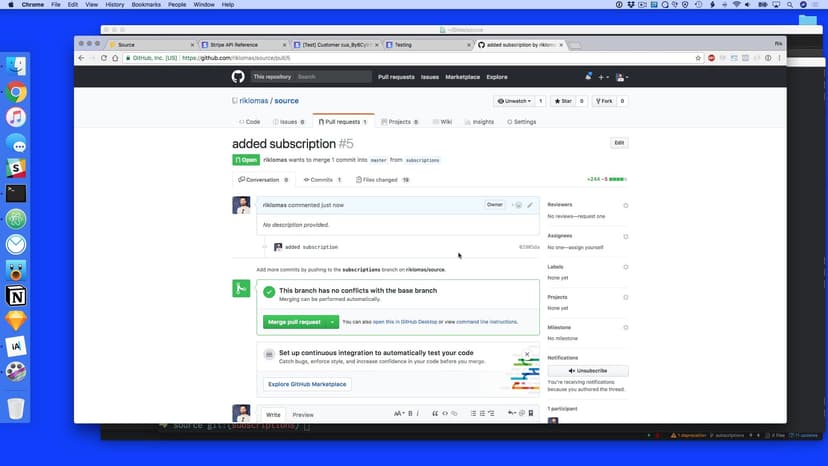This screenshot has width=828, height=466.
Task: Open the create new plus dropdown
Action: point(605,77)
